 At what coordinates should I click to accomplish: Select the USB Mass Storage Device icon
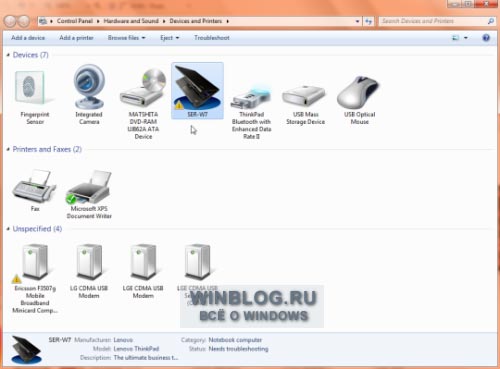pos(303,95)
